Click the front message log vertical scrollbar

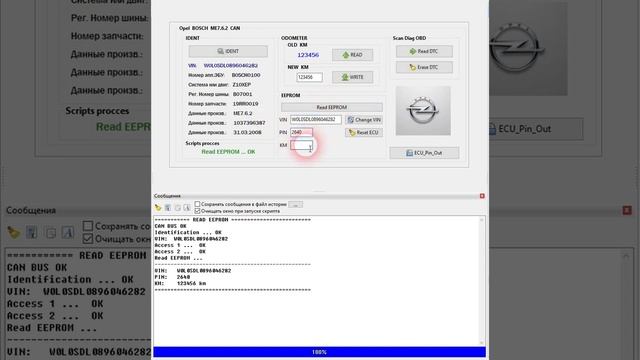(482, 281)
